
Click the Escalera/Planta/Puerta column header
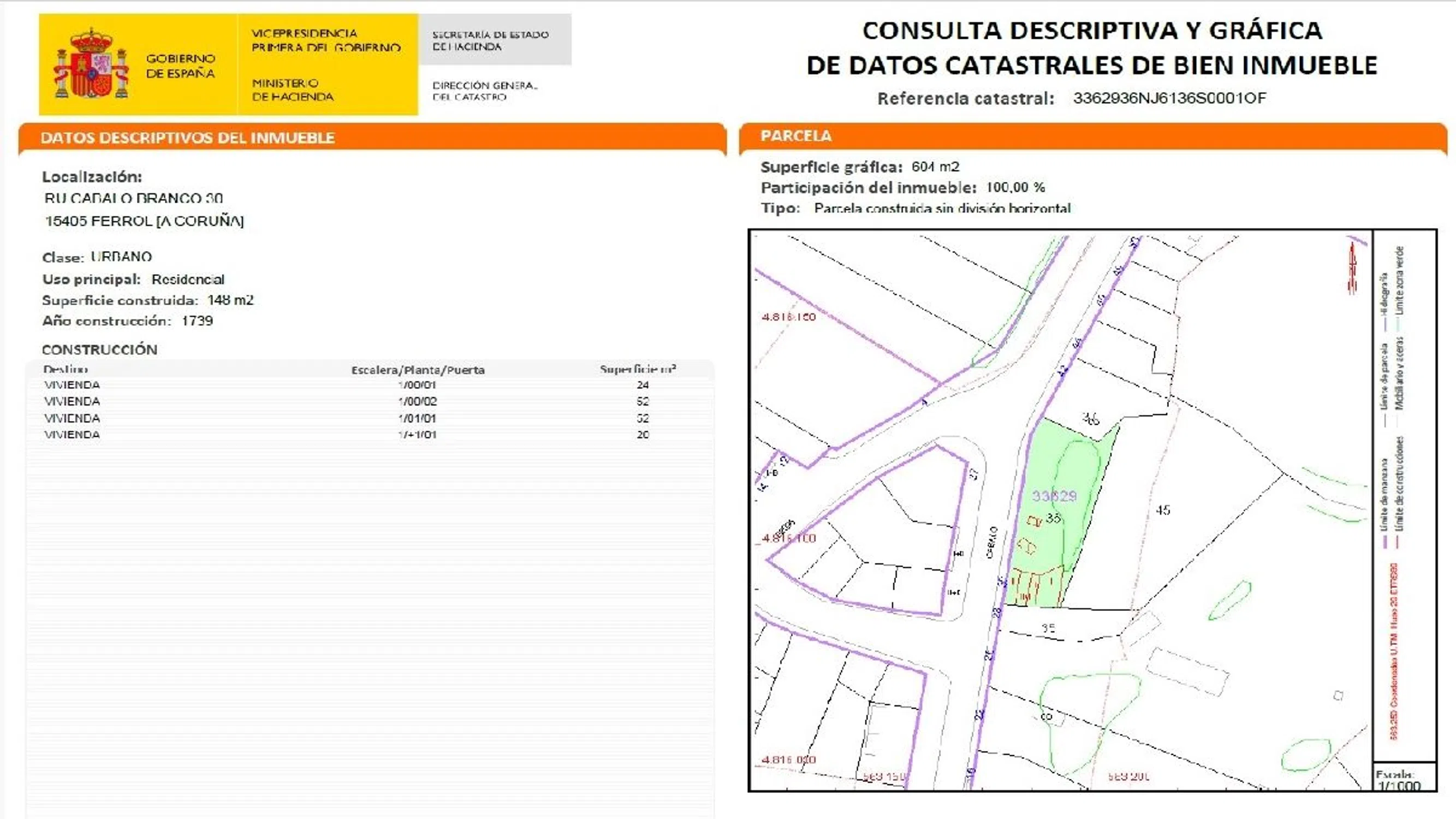[x=418, y=370]
